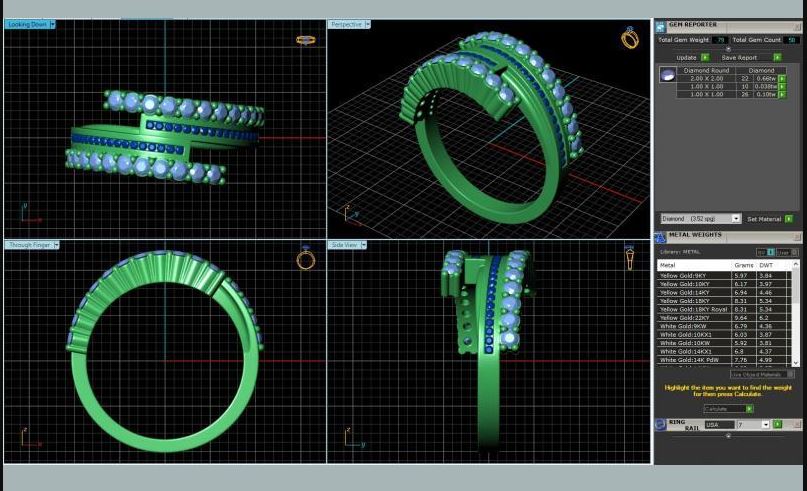Apply Set Material with green arrow
The width and height of the screenshot is (807, 491).
pos(788,218)
